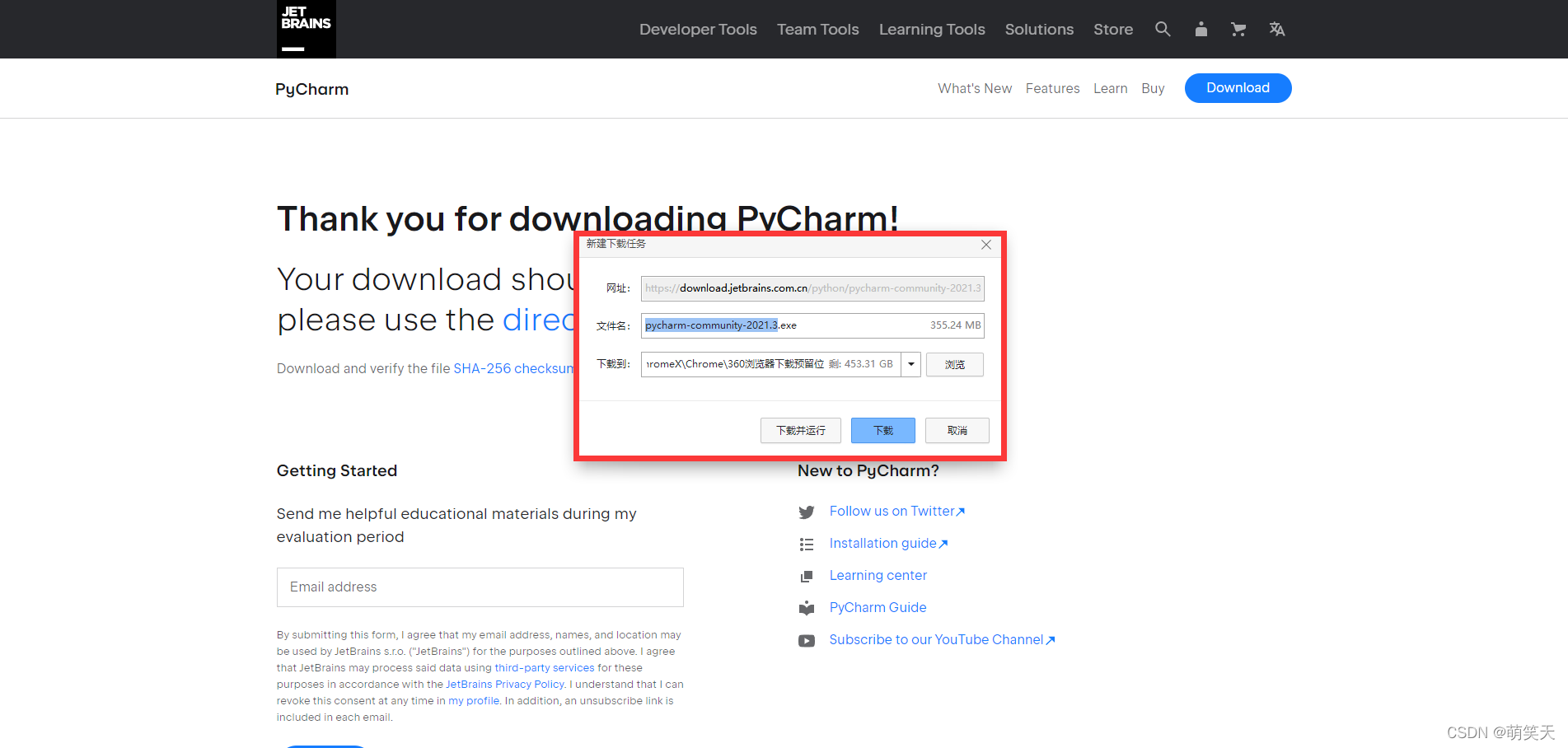Click the 网址 URL field
The image size is (1568, 748).
tap(812, 288)
